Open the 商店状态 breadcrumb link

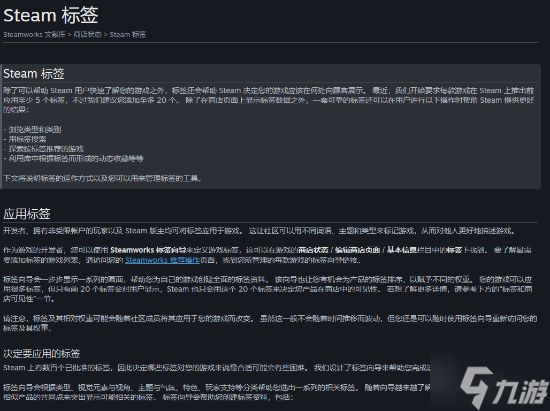(87, 34)
